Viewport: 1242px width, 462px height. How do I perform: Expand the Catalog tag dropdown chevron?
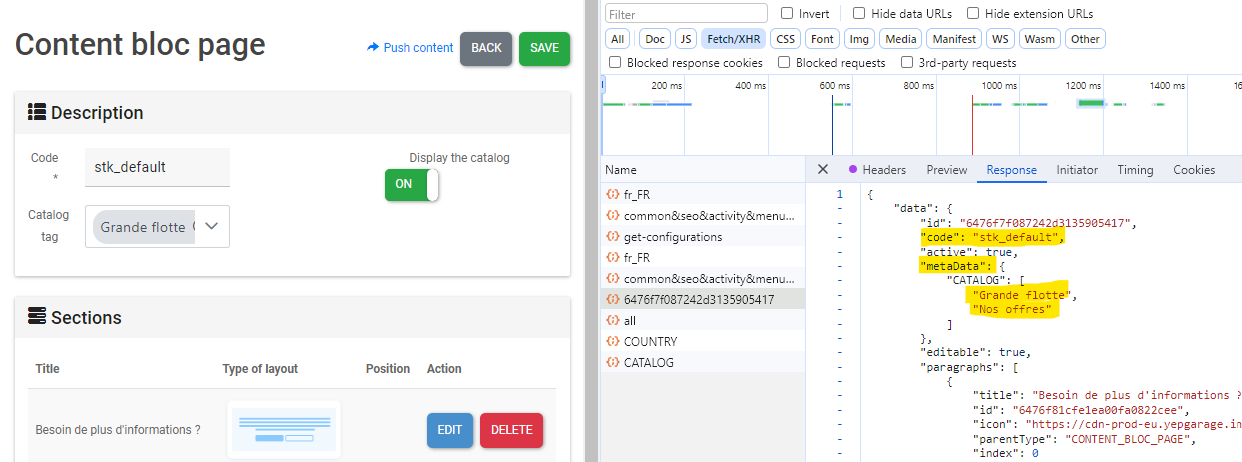point(211,226)
